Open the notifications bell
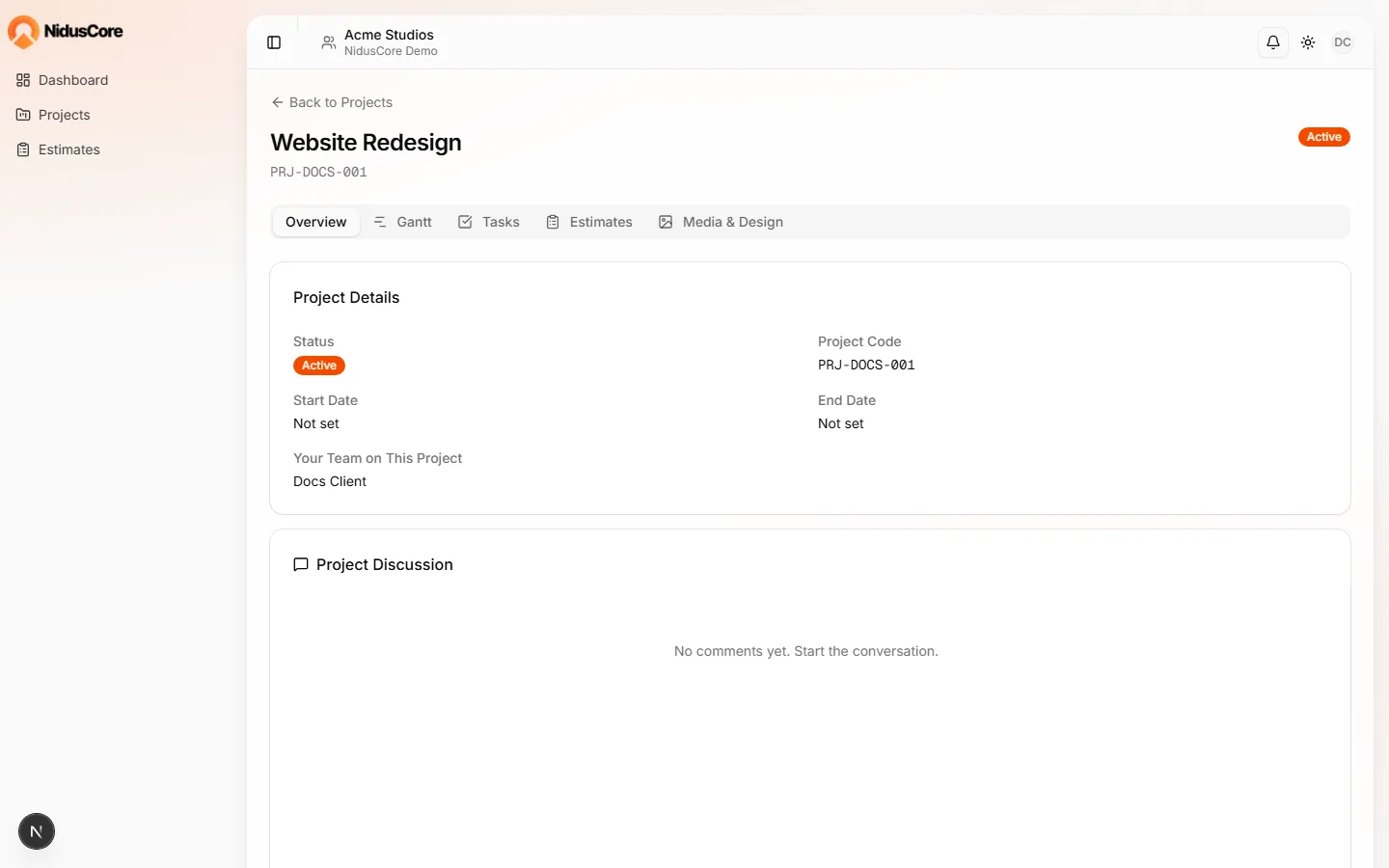This screenshot has width=1389, height=868. (x=1273, y=42)
